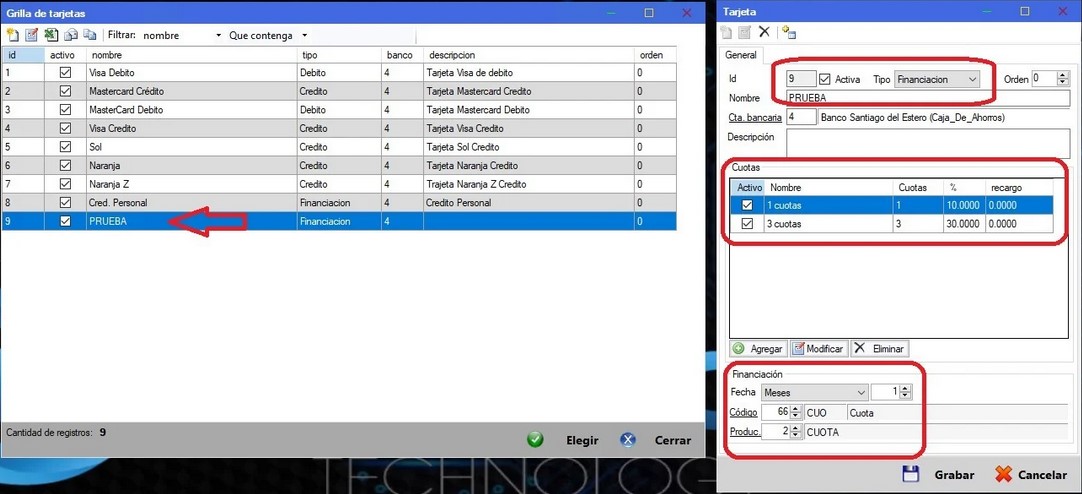Click the floppy disk save icon
Screen dimensions: 1082x494
pos(911,475)
